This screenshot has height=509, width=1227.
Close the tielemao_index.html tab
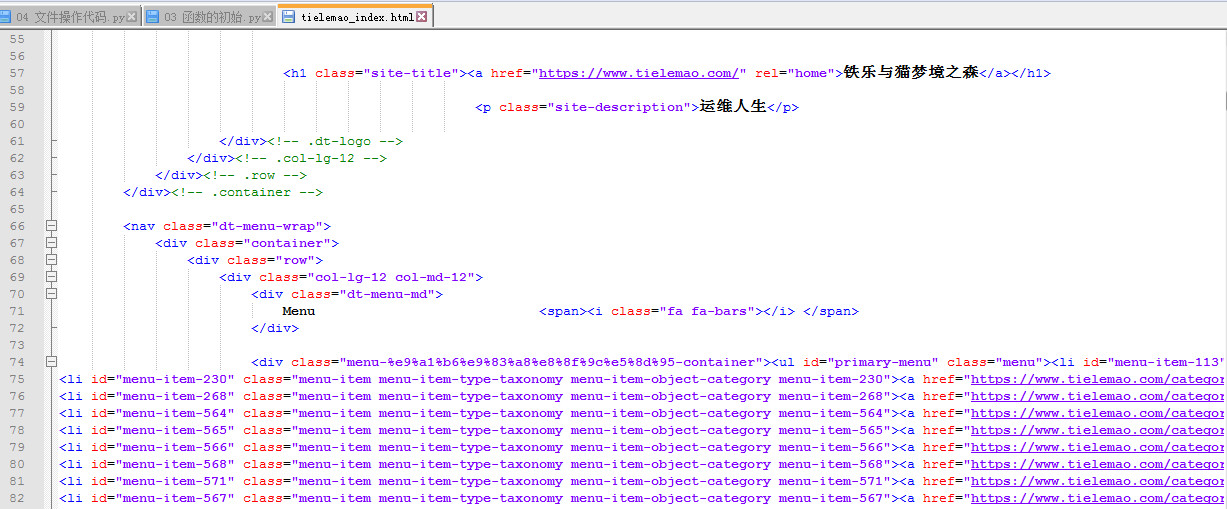(422, 16)
